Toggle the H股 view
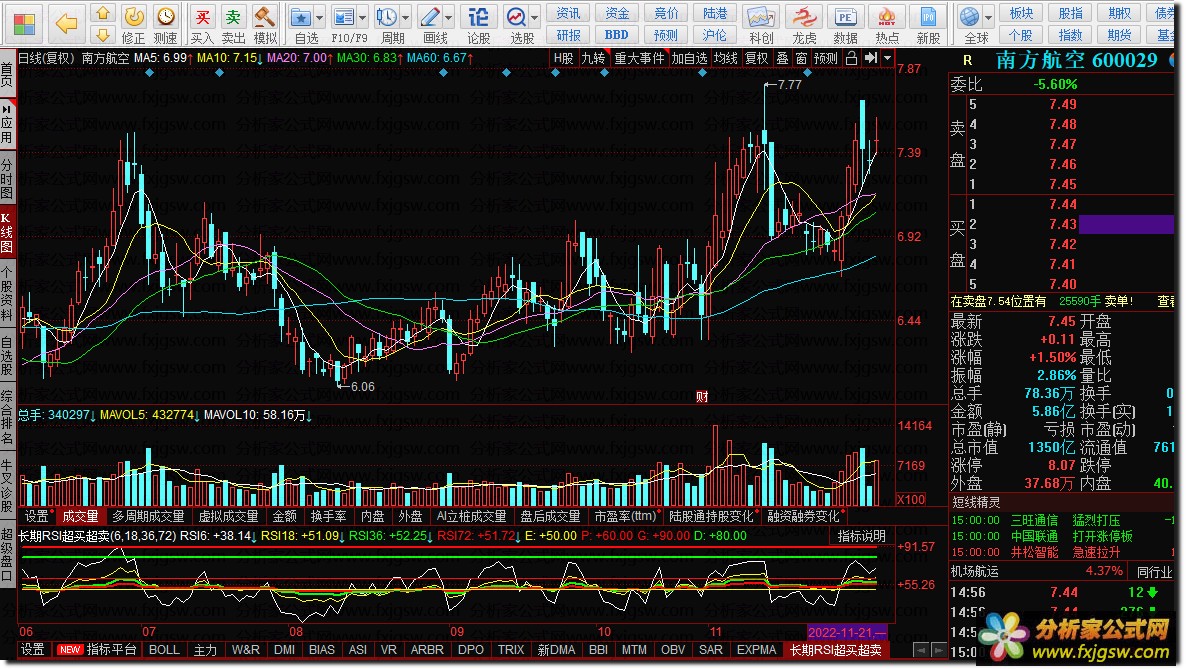 (564, 58)
